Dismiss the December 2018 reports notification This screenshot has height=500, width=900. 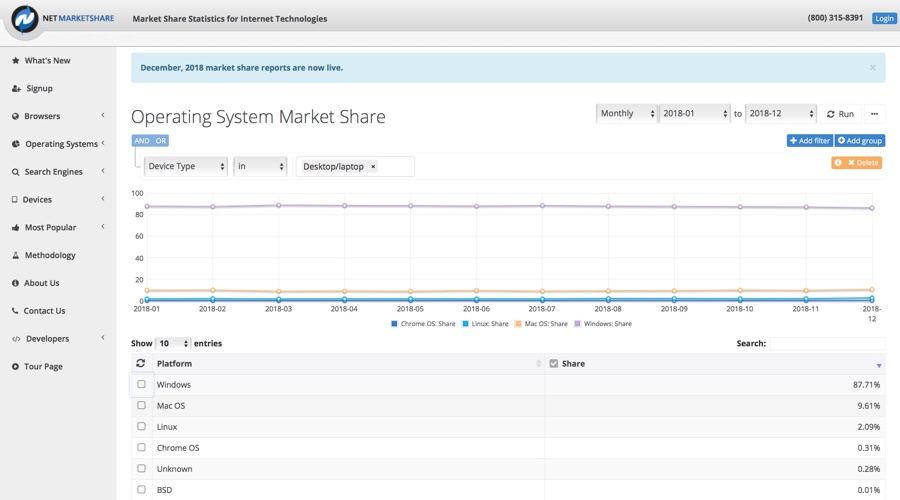click(x=872, y=68)
